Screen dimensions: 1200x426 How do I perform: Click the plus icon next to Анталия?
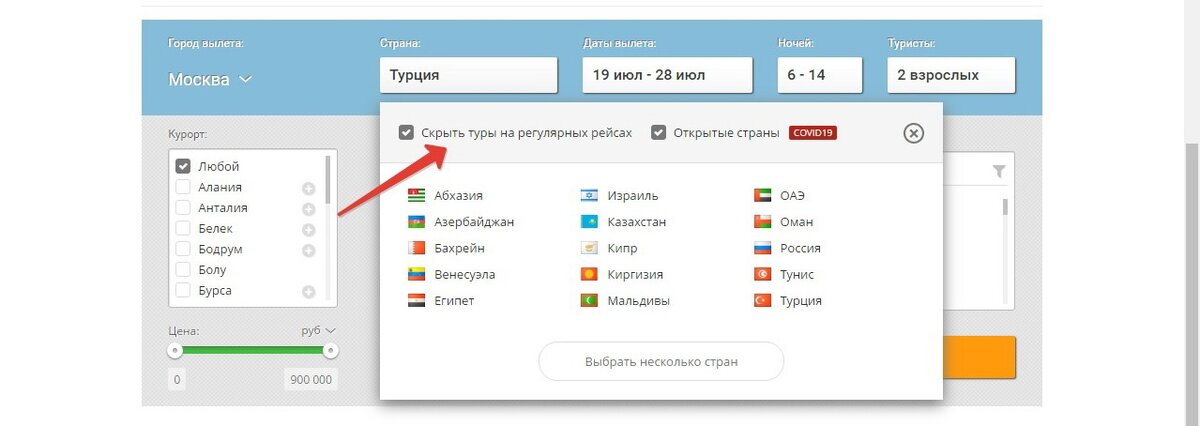click(309, 209)
